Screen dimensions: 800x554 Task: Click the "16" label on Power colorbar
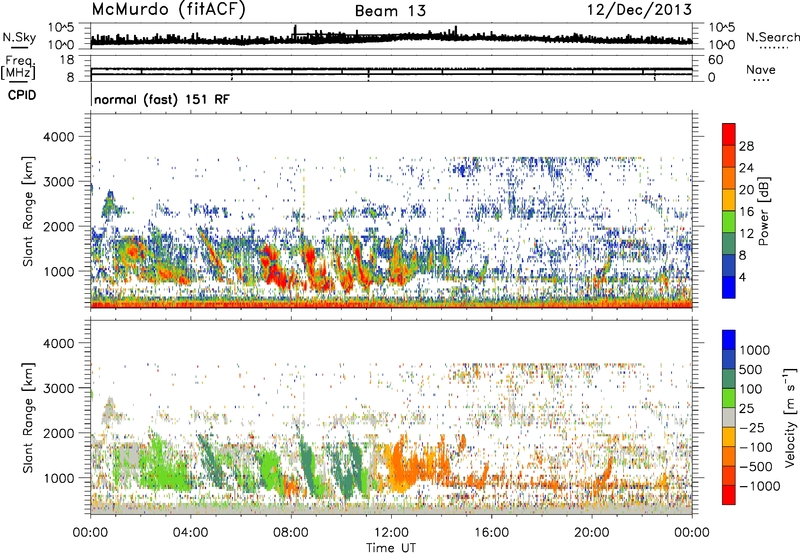746,212
